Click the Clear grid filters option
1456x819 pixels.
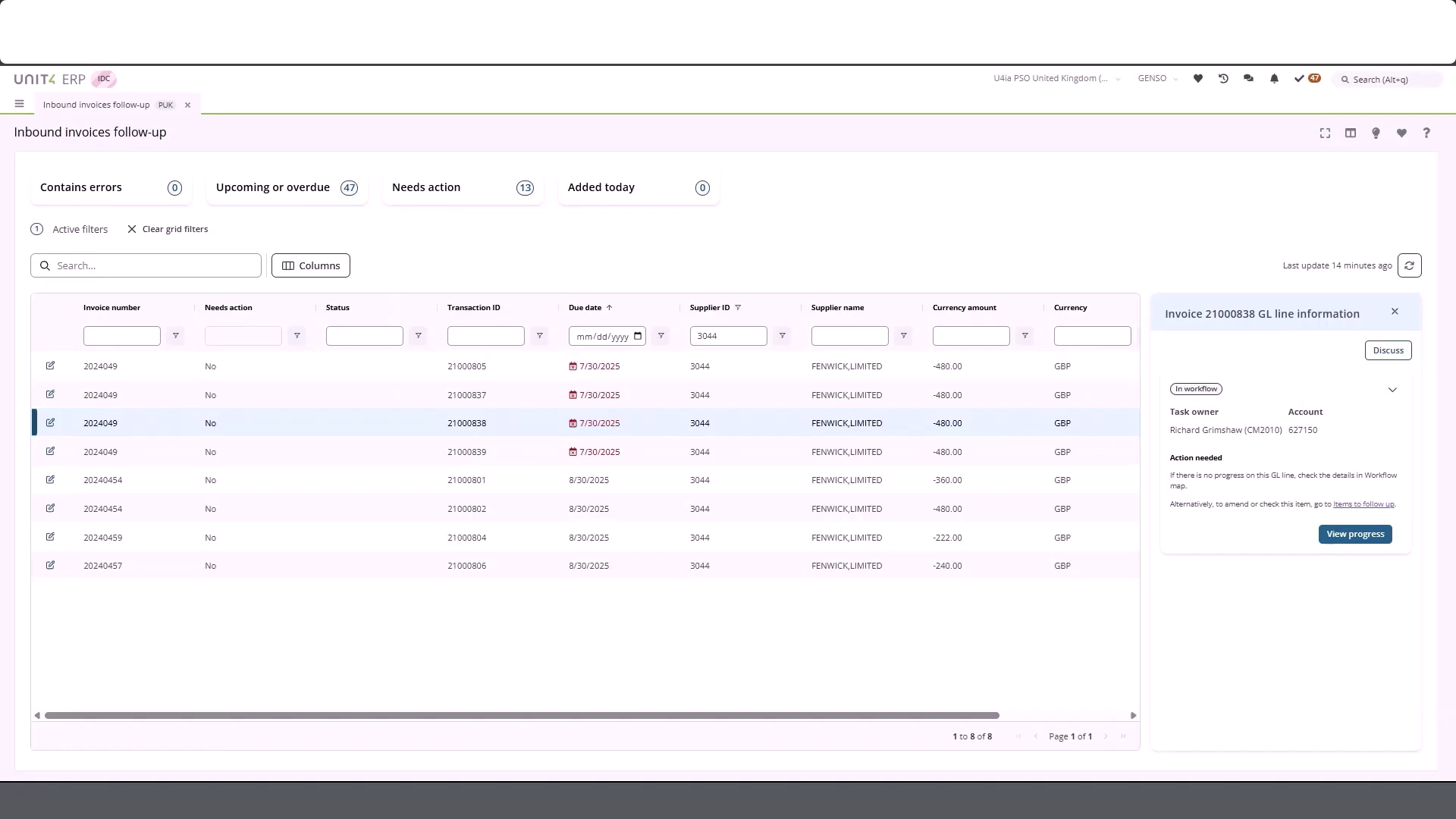[174, 229]
